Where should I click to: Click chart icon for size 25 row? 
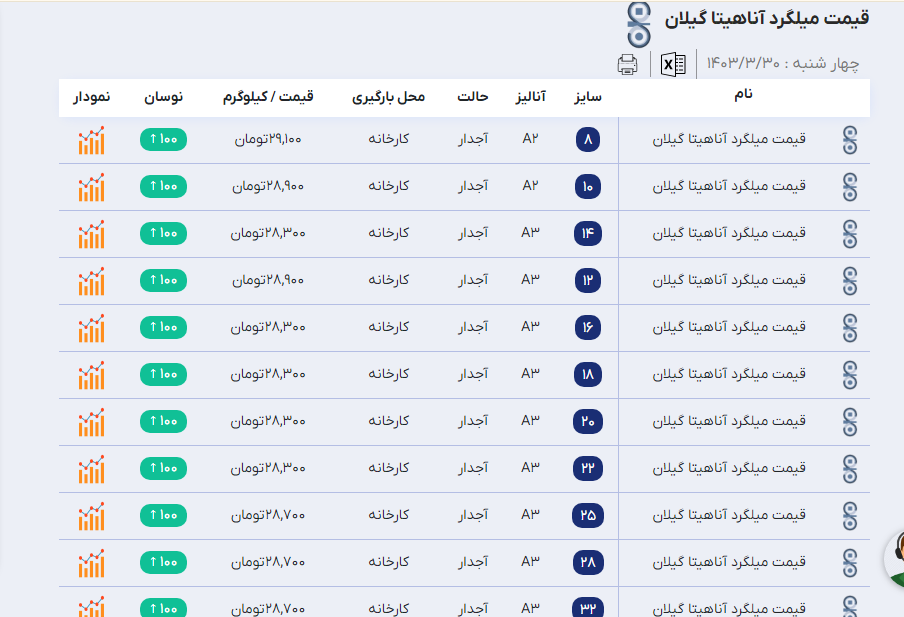[x=91, y=515]
